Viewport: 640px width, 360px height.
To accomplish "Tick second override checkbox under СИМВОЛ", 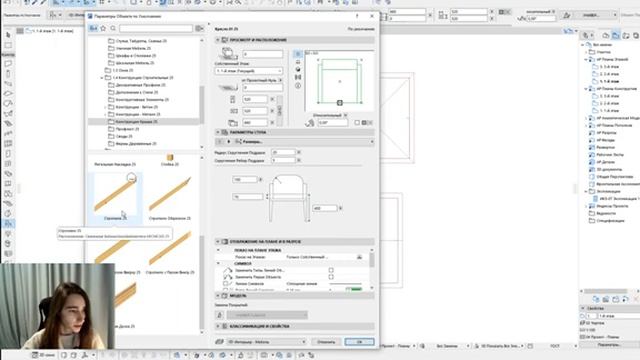I will [x=331, y=277].
